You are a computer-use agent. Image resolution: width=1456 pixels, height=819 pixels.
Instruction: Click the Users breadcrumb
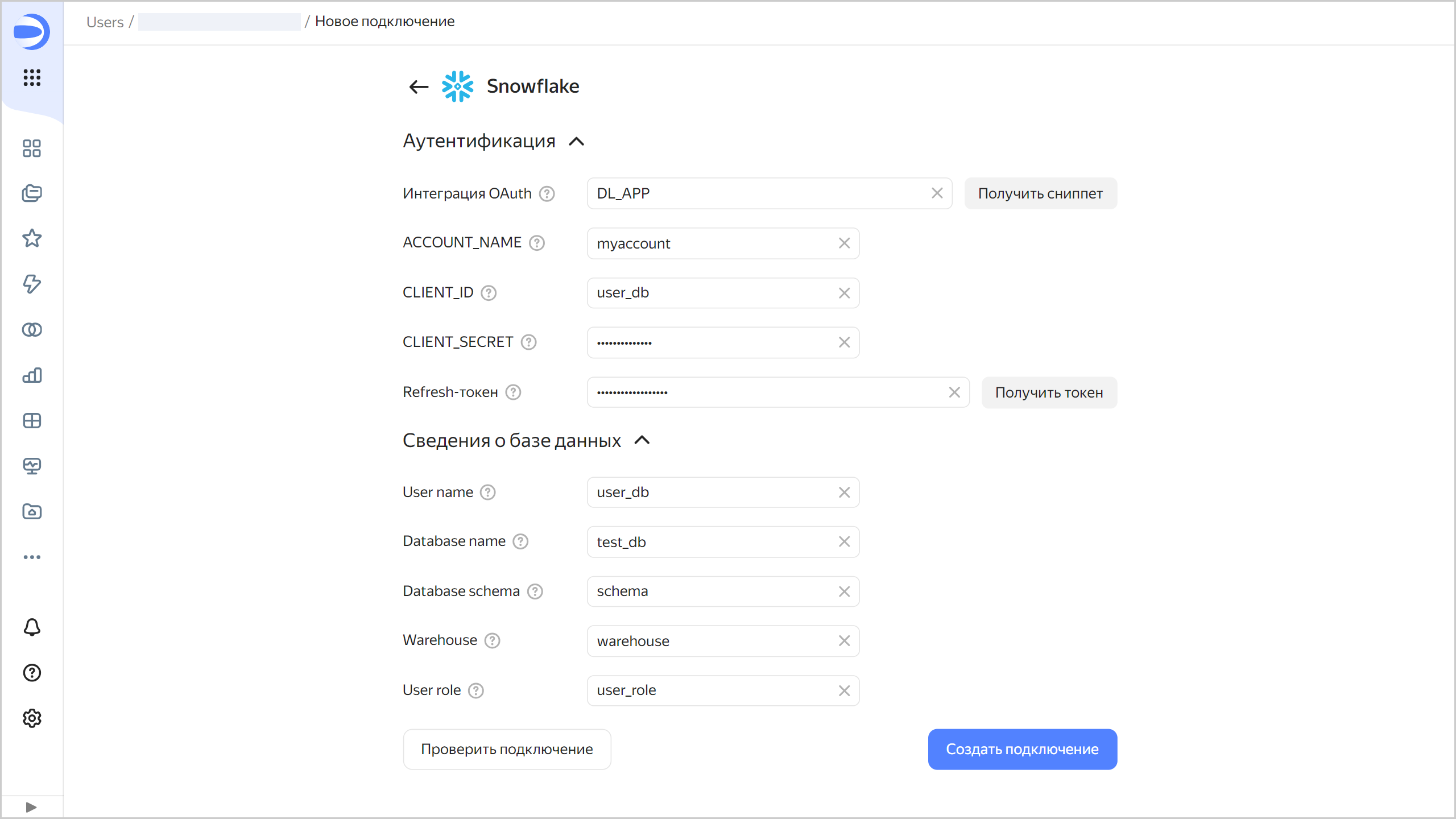point(105,22)
